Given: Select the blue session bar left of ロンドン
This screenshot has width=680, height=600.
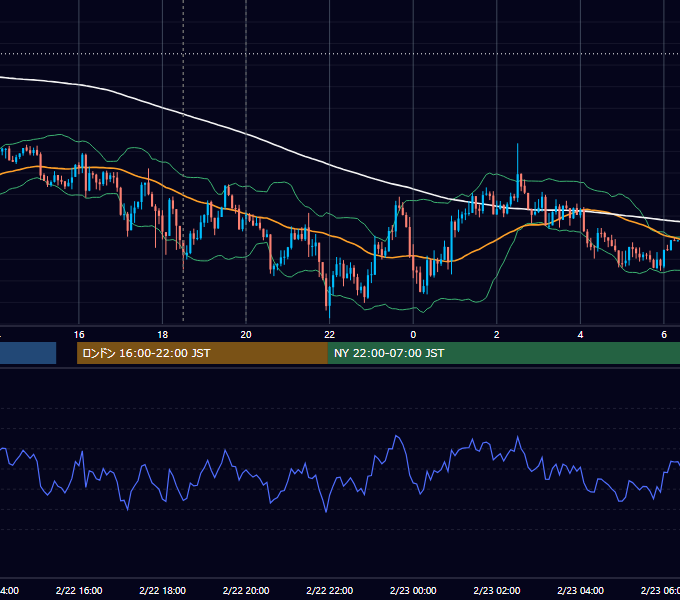Looking at the screenshot, I should pyautogui.click(x=28, y=353).
